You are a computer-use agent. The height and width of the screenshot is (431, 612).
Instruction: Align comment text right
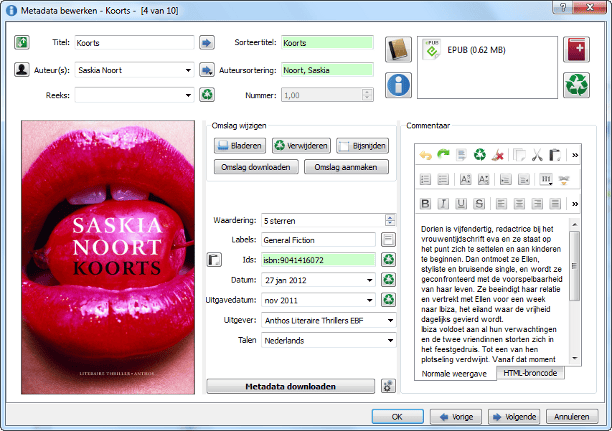537,204
